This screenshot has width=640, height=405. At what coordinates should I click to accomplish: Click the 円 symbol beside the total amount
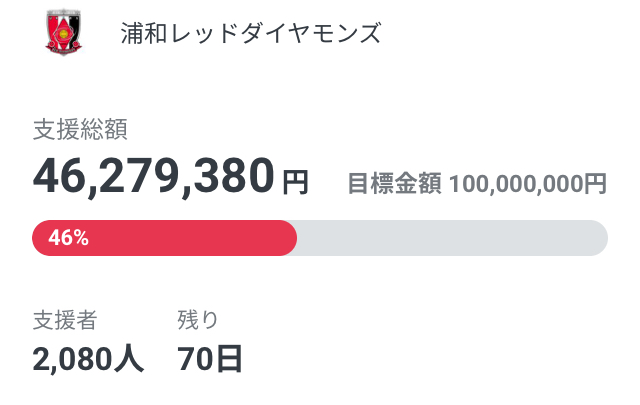tap(296, 182)
